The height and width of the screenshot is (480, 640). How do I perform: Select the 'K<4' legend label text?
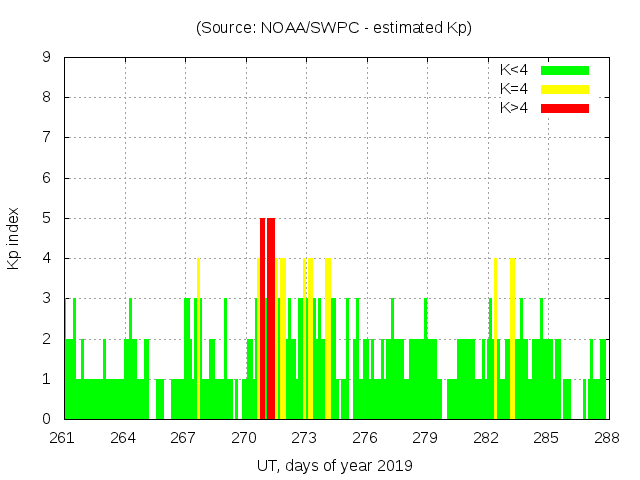[x=513, y=70]
